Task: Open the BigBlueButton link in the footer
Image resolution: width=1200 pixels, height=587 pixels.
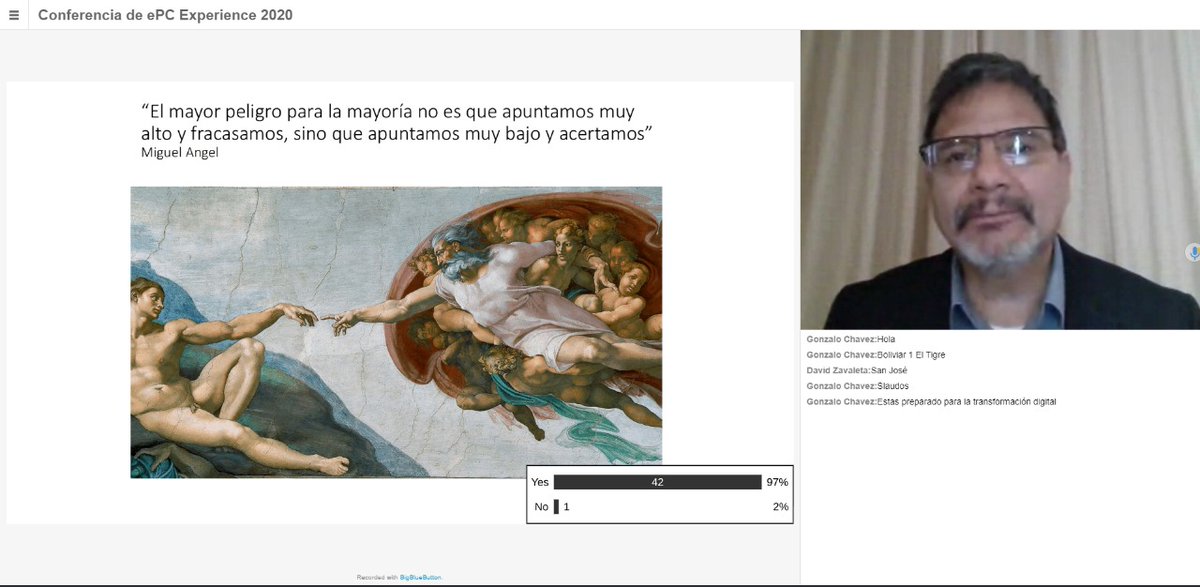Action: click(x=420, y=577)
